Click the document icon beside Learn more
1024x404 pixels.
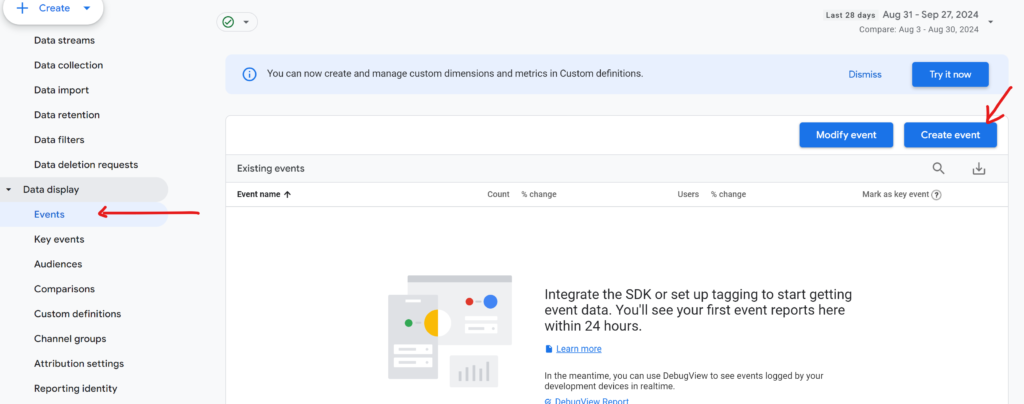(549, 349)
